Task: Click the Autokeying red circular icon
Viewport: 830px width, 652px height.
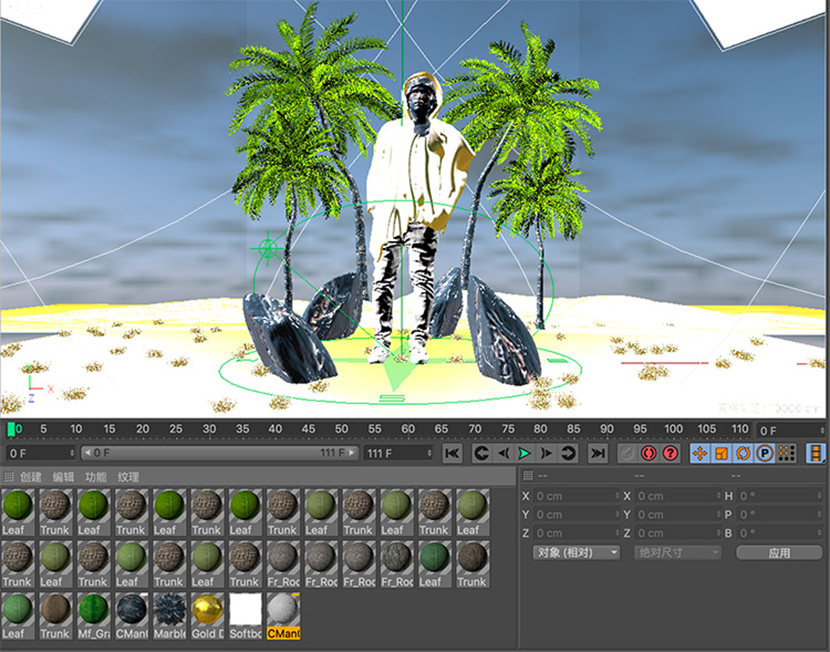Action: pos(648,453)
